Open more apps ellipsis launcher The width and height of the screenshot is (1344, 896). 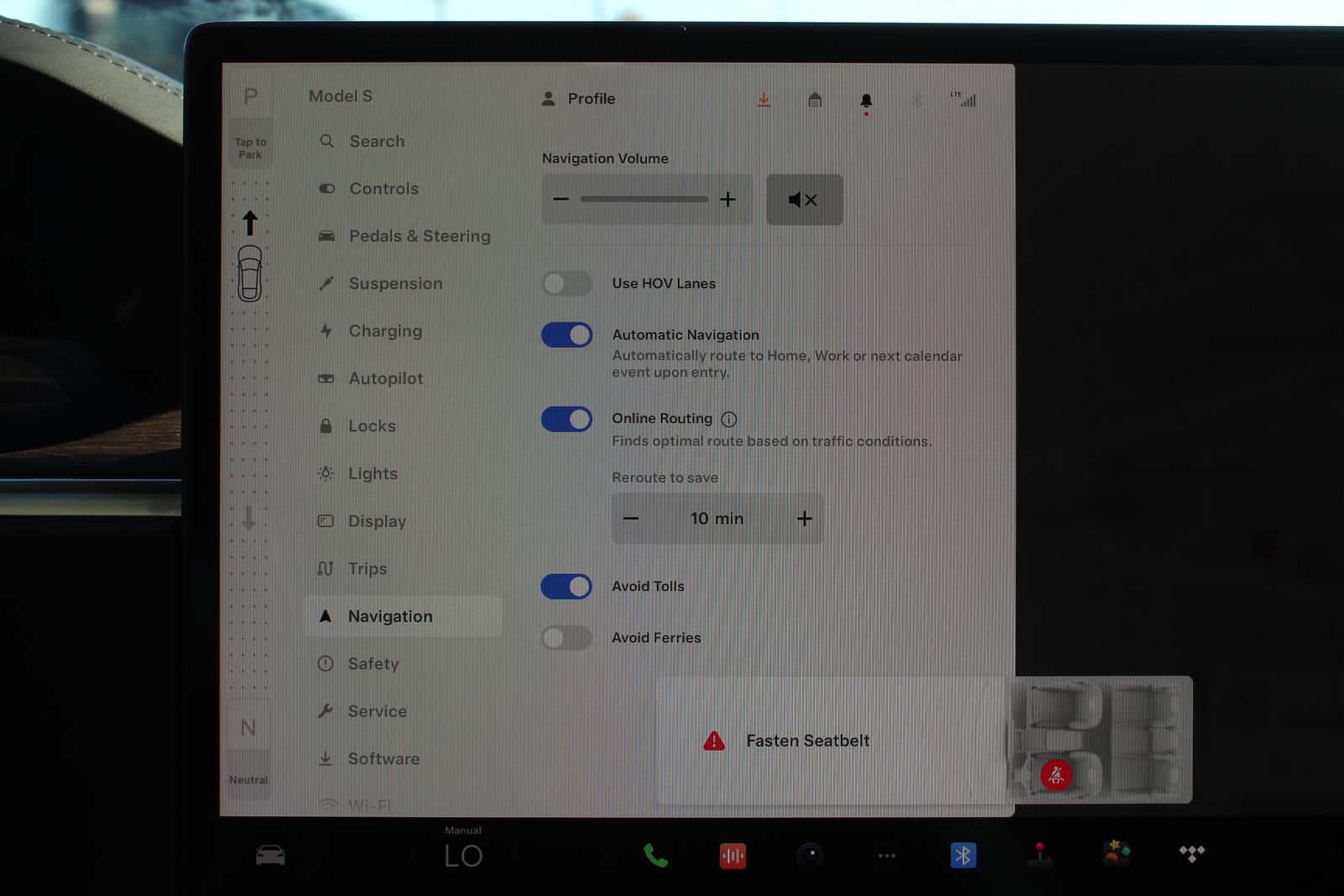[x=886, y=856]
